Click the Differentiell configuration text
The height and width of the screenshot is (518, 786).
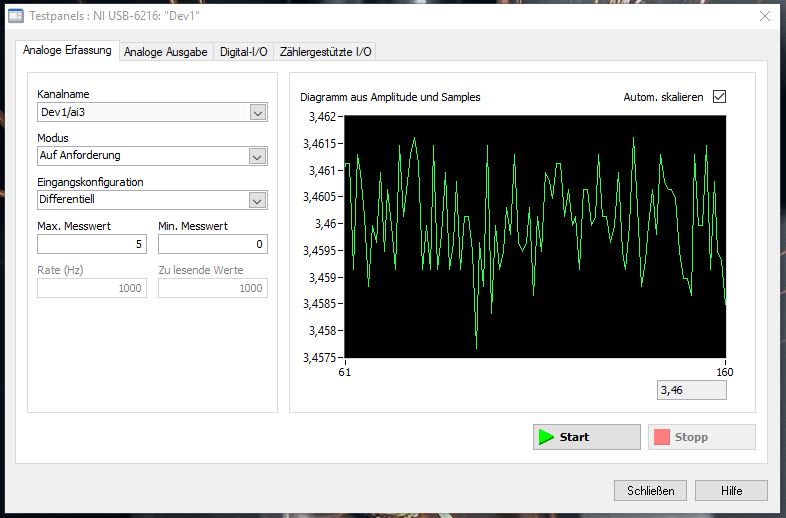point(67,199)
